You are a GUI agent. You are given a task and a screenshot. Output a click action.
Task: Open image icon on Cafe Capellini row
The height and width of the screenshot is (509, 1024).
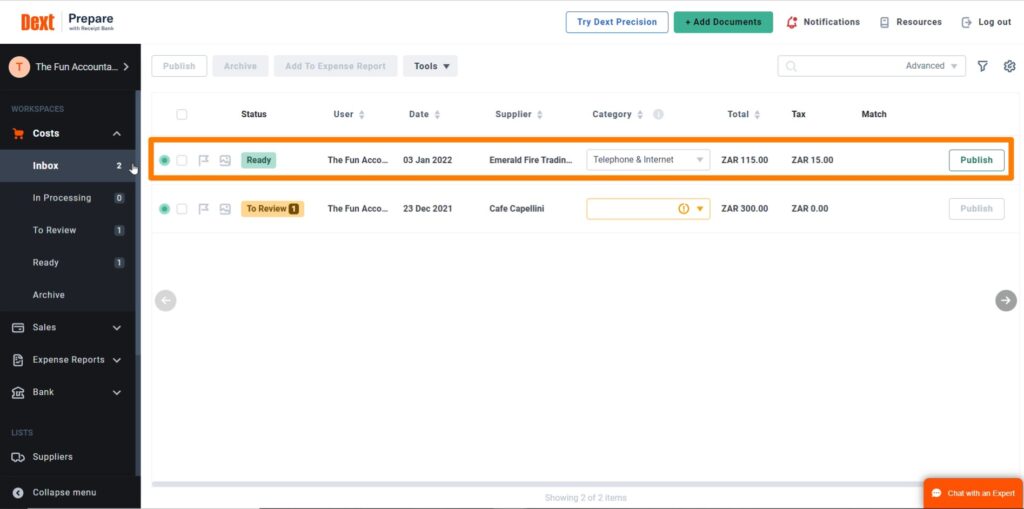[225, 209]
